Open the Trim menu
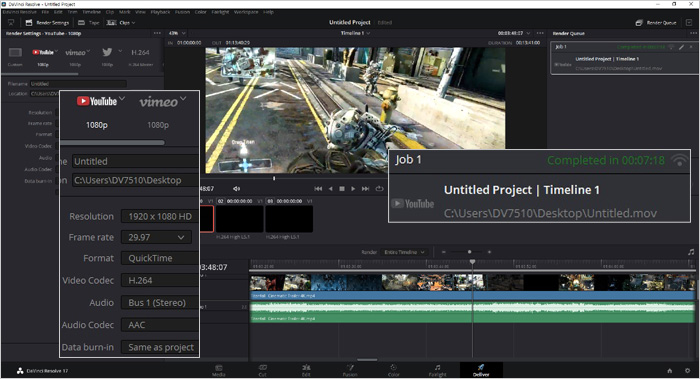 point(72,12)
